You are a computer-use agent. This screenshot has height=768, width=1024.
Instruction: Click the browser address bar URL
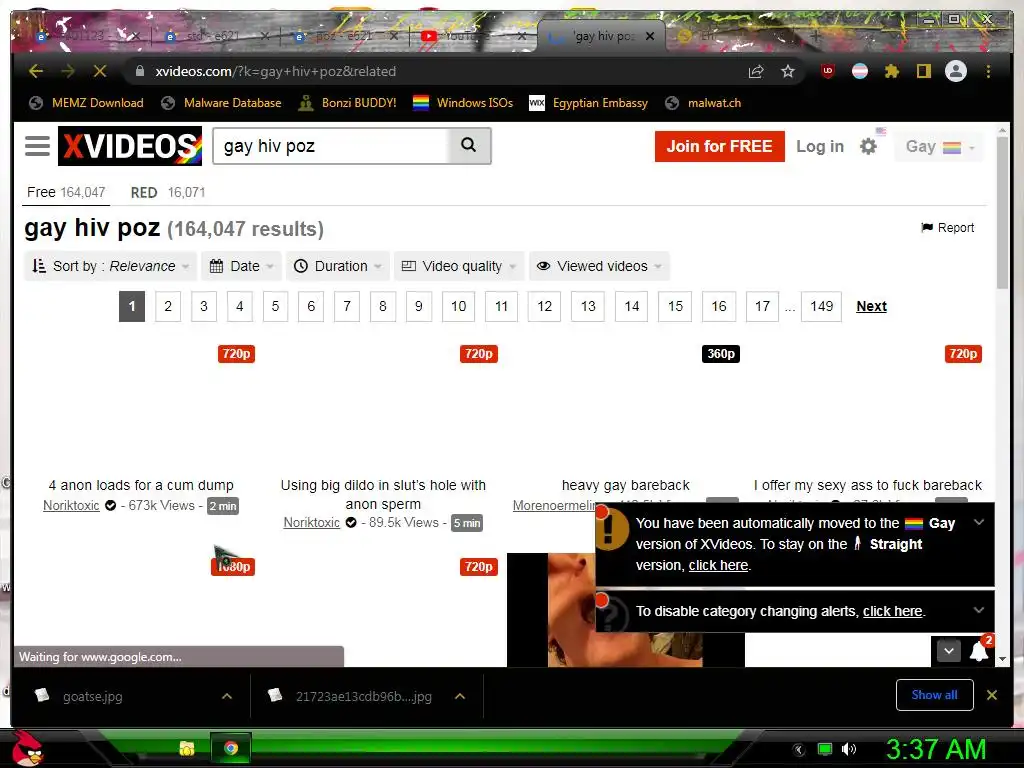275,71
